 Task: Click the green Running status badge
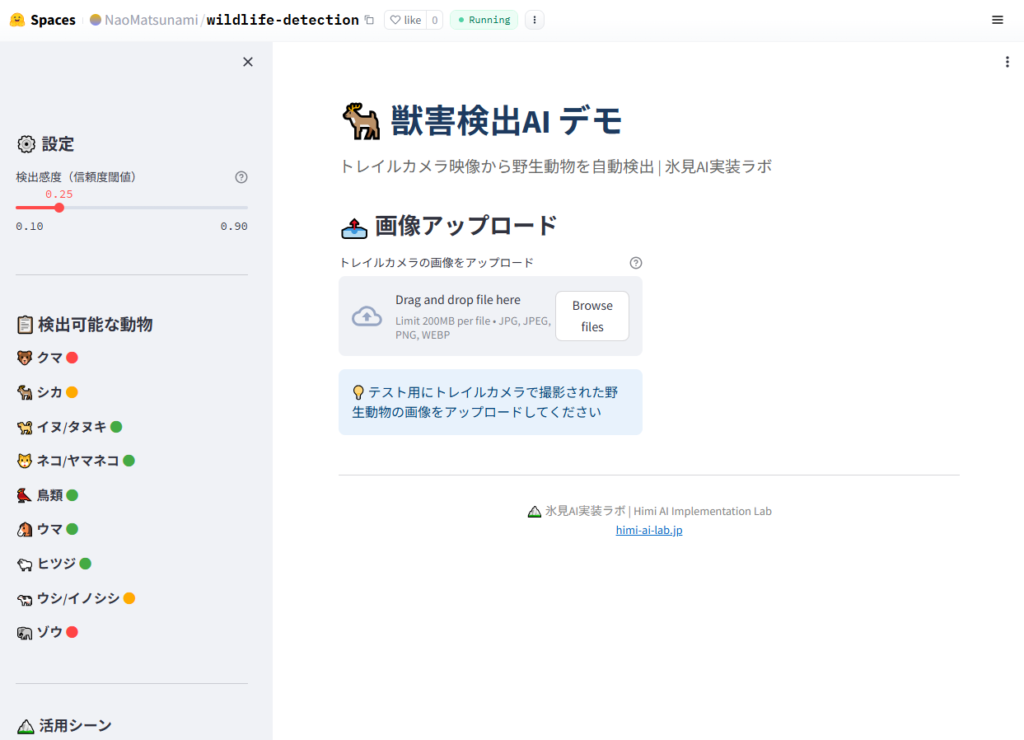(x=484, y=20)
